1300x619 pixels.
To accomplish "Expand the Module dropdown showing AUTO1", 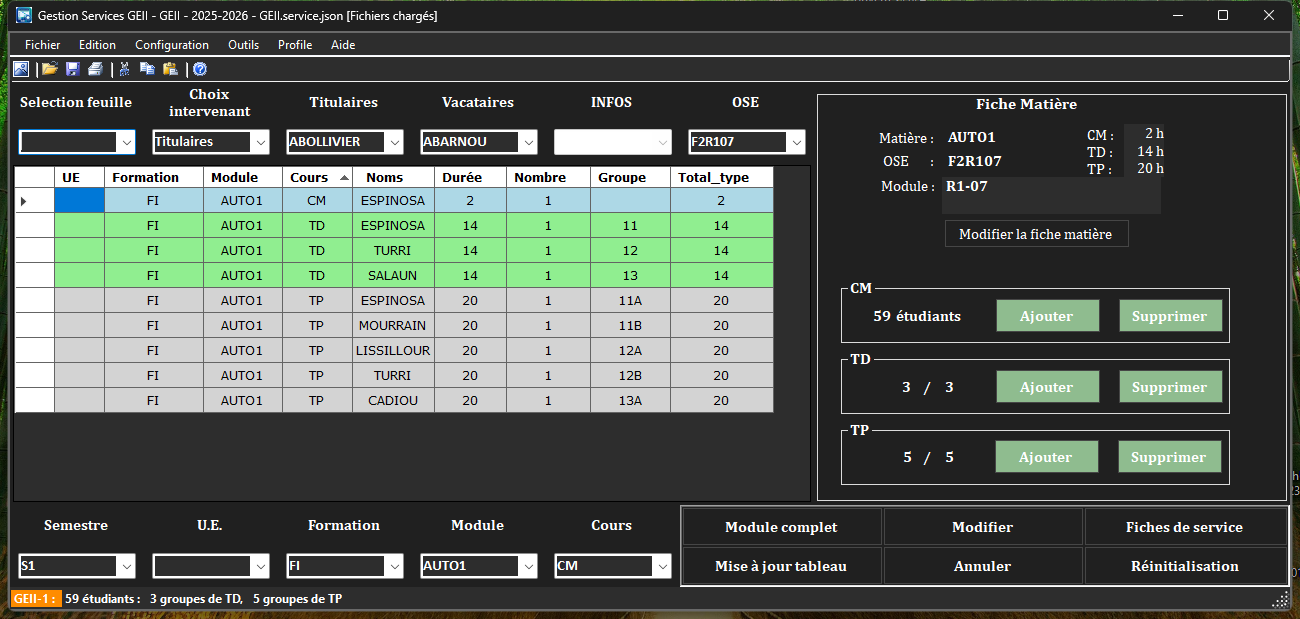I will pyautogui.click(x=529, y=566).
